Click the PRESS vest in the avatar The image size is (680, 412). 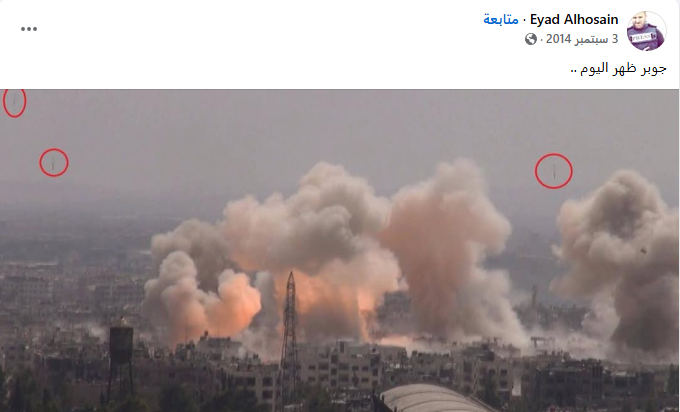[x=641, y=37]
